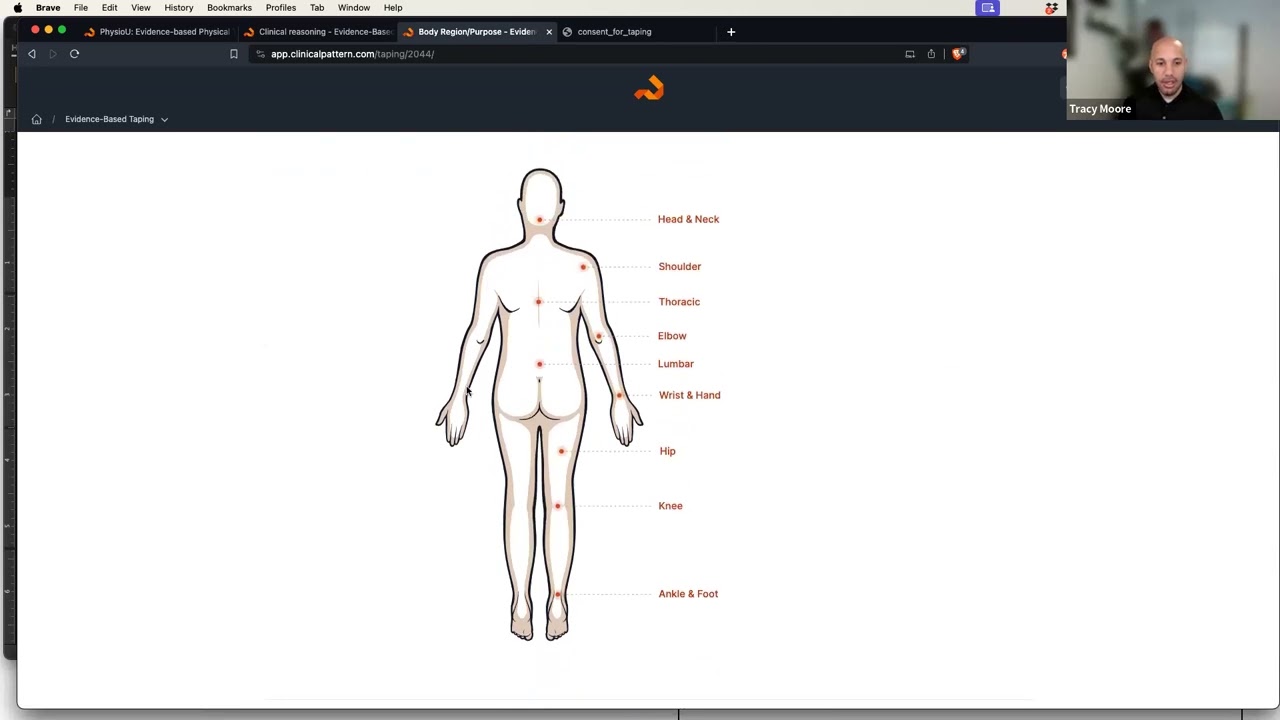Image resolution: width=1280 pixels, height=720 pixels.
Task: Click the ClinicalPattern logo at the top
Action: [x=648, y=89]
